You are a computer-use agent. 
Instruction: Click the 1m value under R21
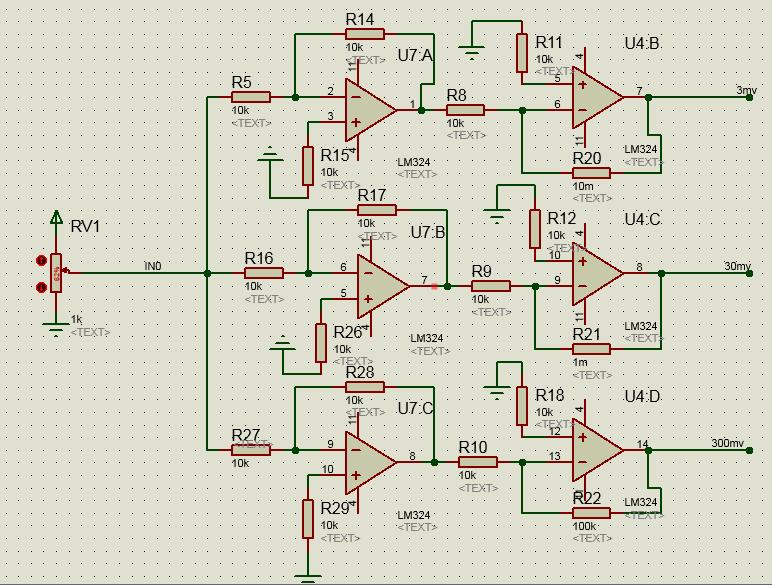tap(580, 362)
